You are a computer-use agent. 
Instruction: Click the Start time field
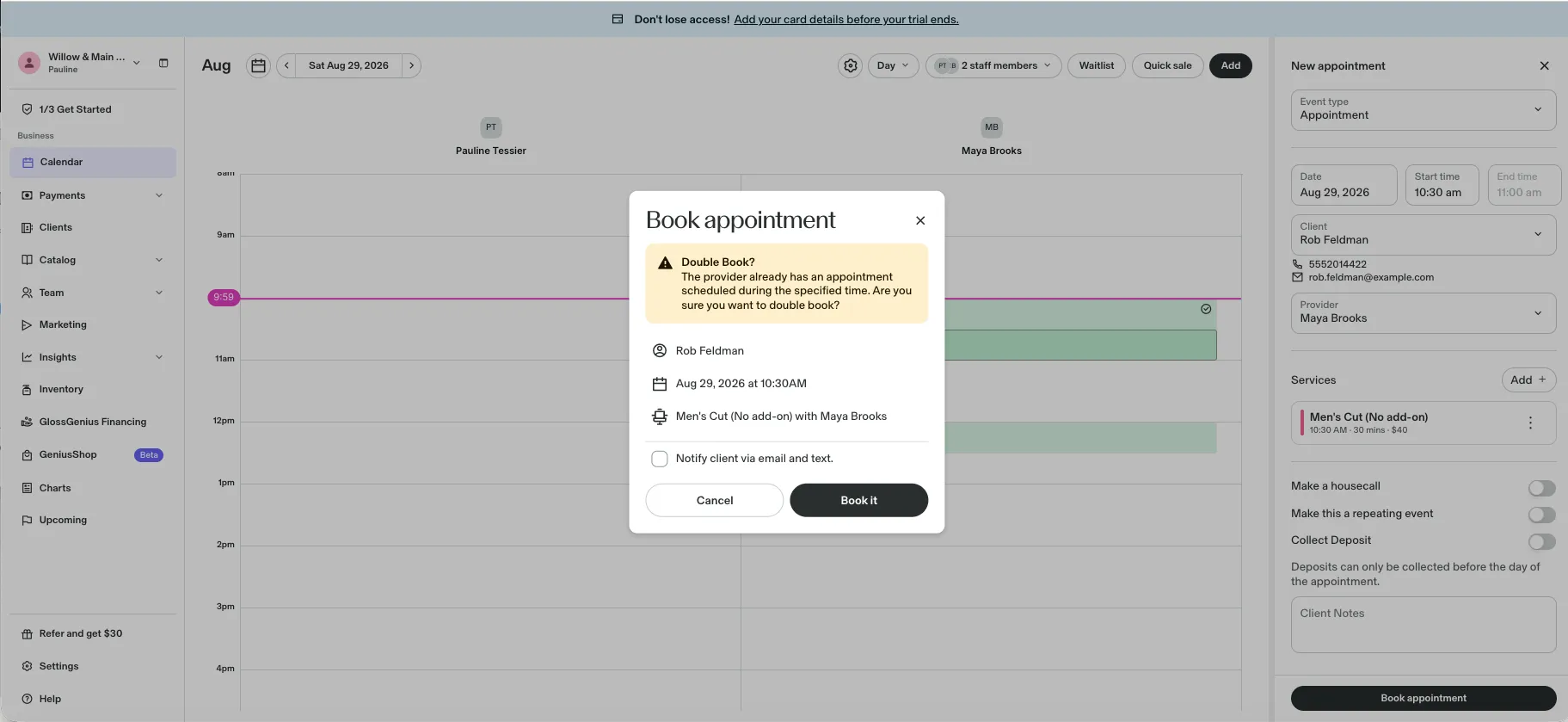pyautogui.click(x=1442, y=185)
